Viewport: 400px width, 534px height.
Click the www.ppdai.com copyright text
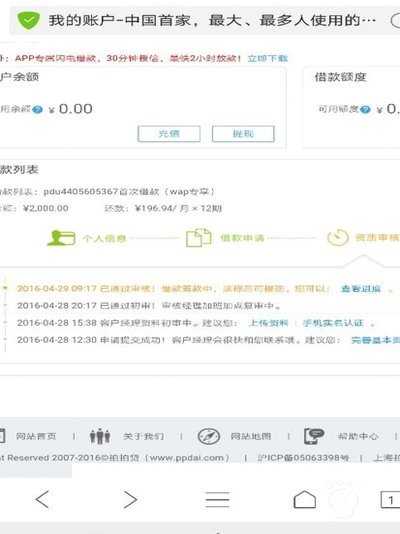point(187,458)
